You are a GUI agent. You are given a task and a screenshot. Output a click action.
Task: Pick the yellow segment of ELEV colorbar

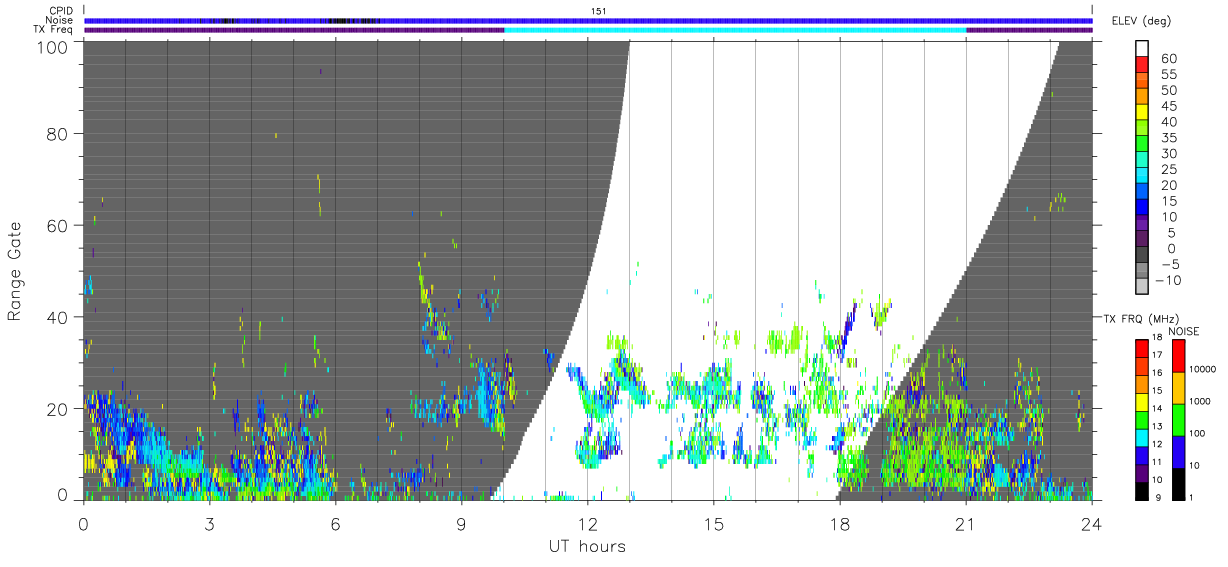1143,113
